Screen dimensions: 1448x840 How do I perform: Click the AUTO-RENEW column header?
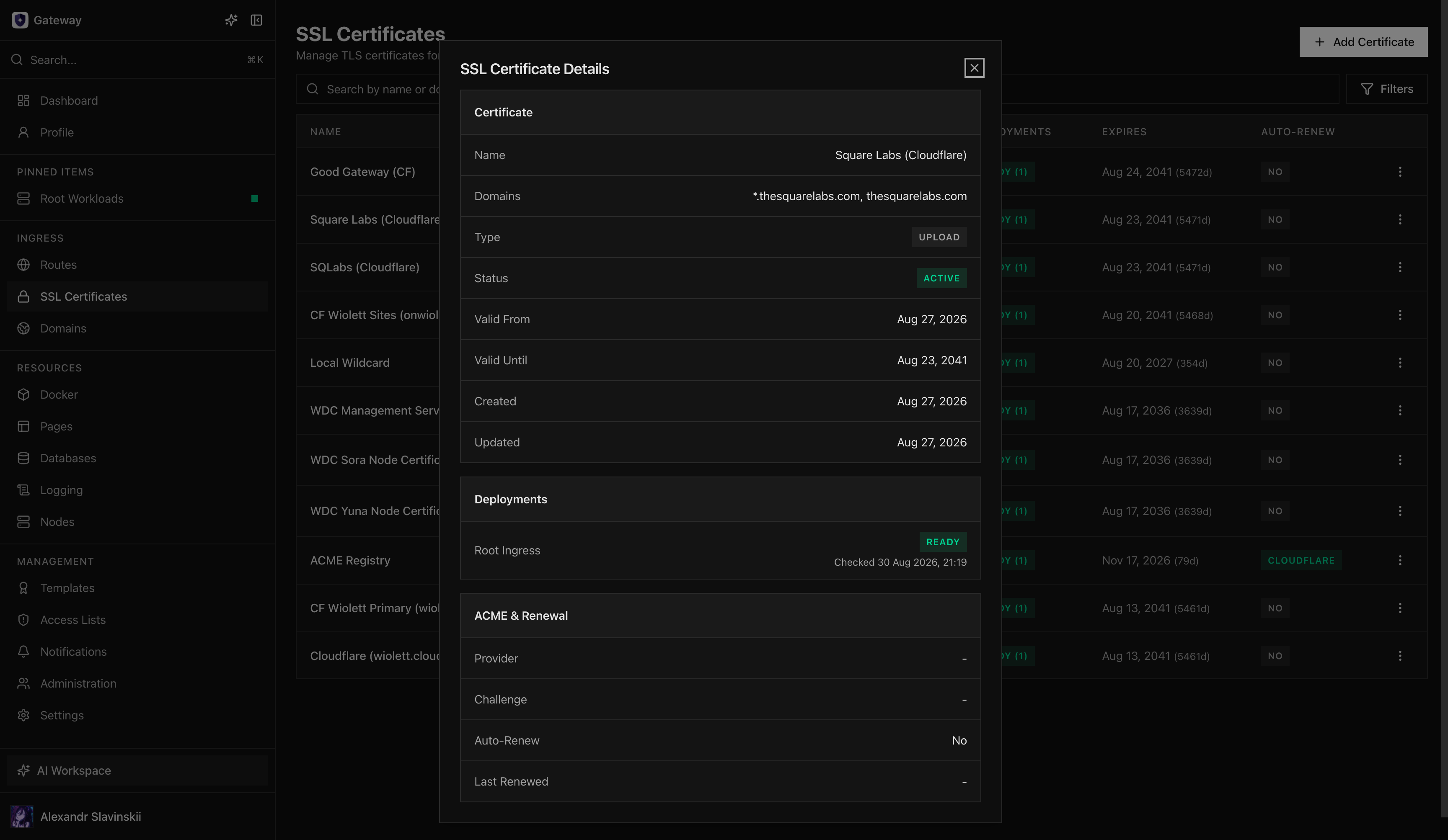[x=1298, y=131]
